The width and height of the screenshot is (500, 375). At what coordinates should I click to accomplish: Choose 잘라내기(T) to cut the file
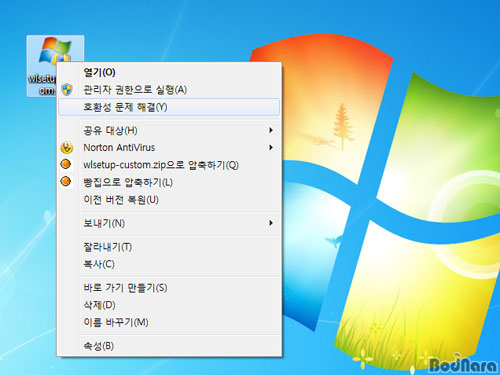click(169, 247)
